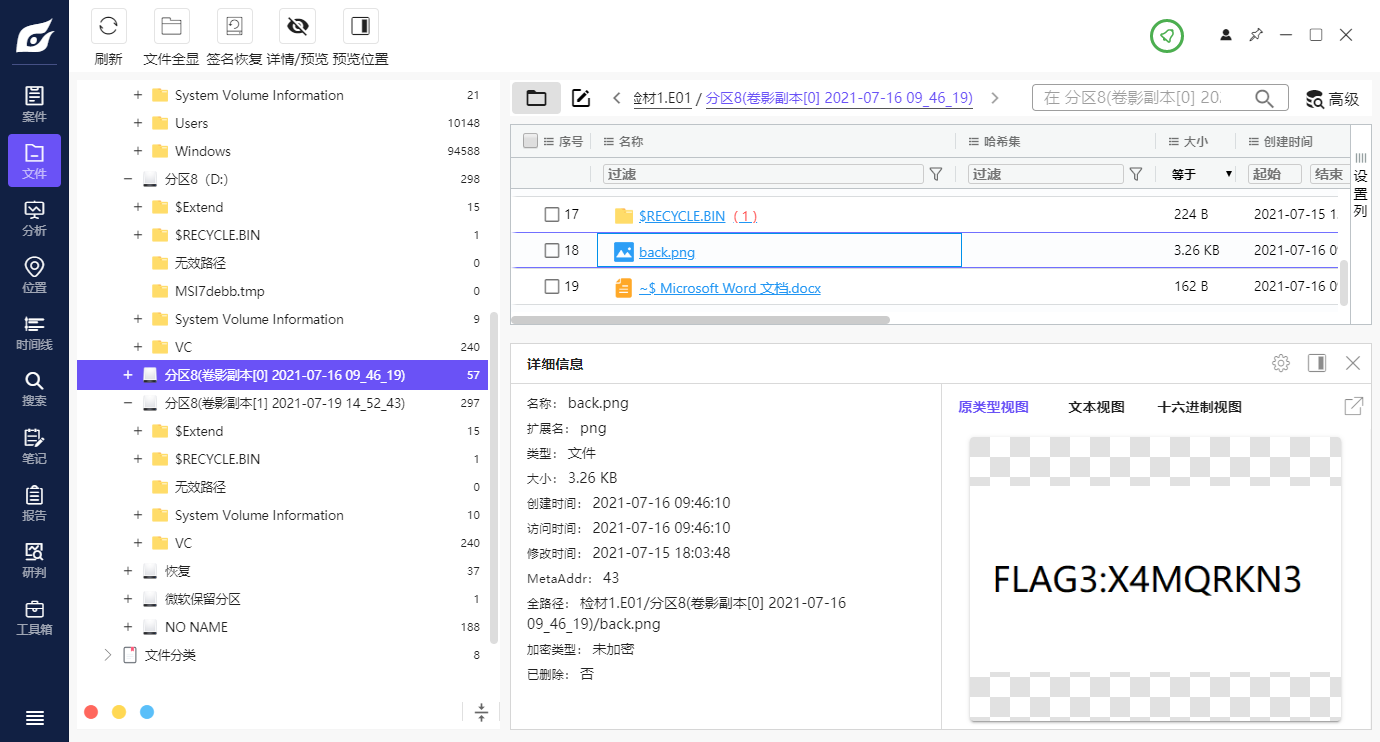Switch to 十六进制视图 tab
Viewport: 1380px width, 742px height.
[1199, 407]
